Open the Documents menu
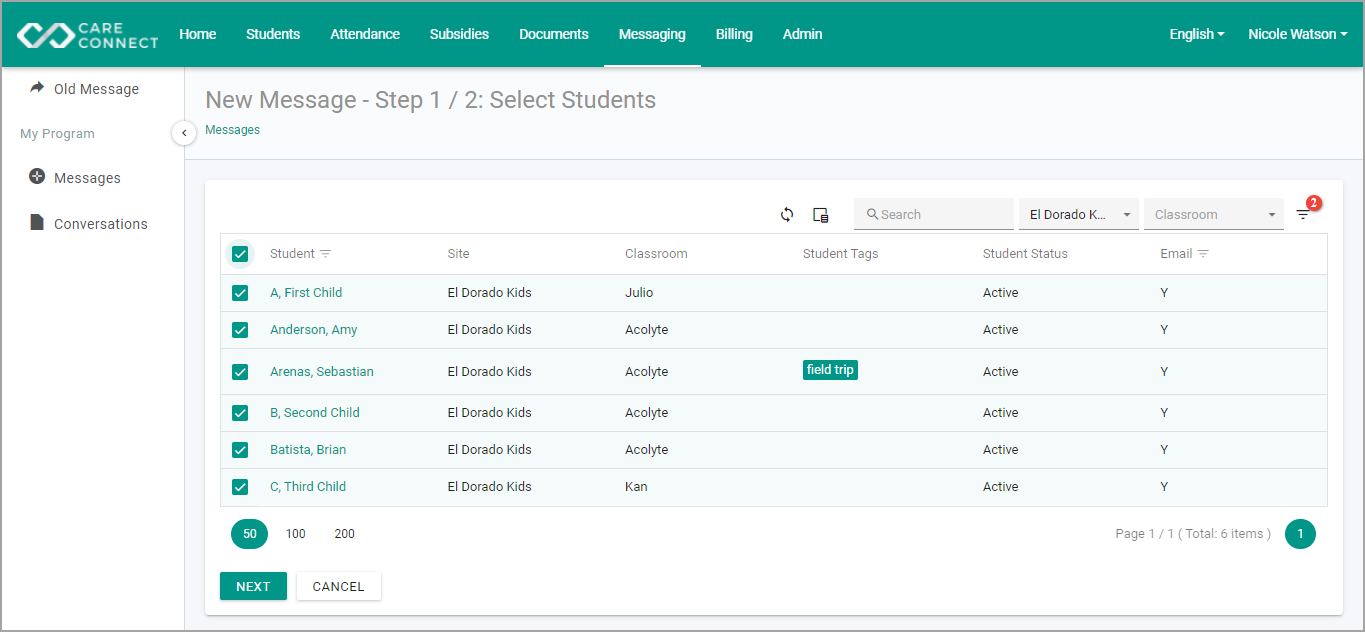 [554, 34]
